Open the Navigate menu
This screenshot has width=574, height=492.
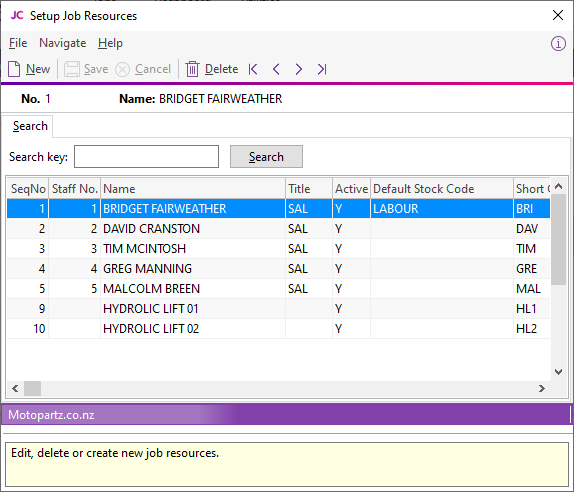coord(63,43)
